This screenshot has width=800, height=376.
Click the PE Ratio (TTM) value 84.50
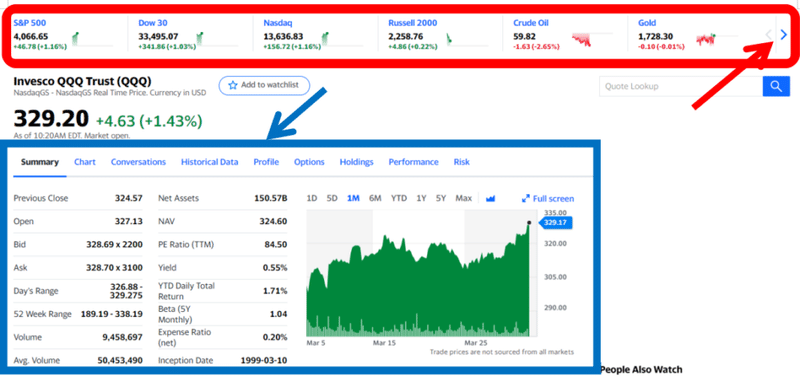tap(276, 245)
